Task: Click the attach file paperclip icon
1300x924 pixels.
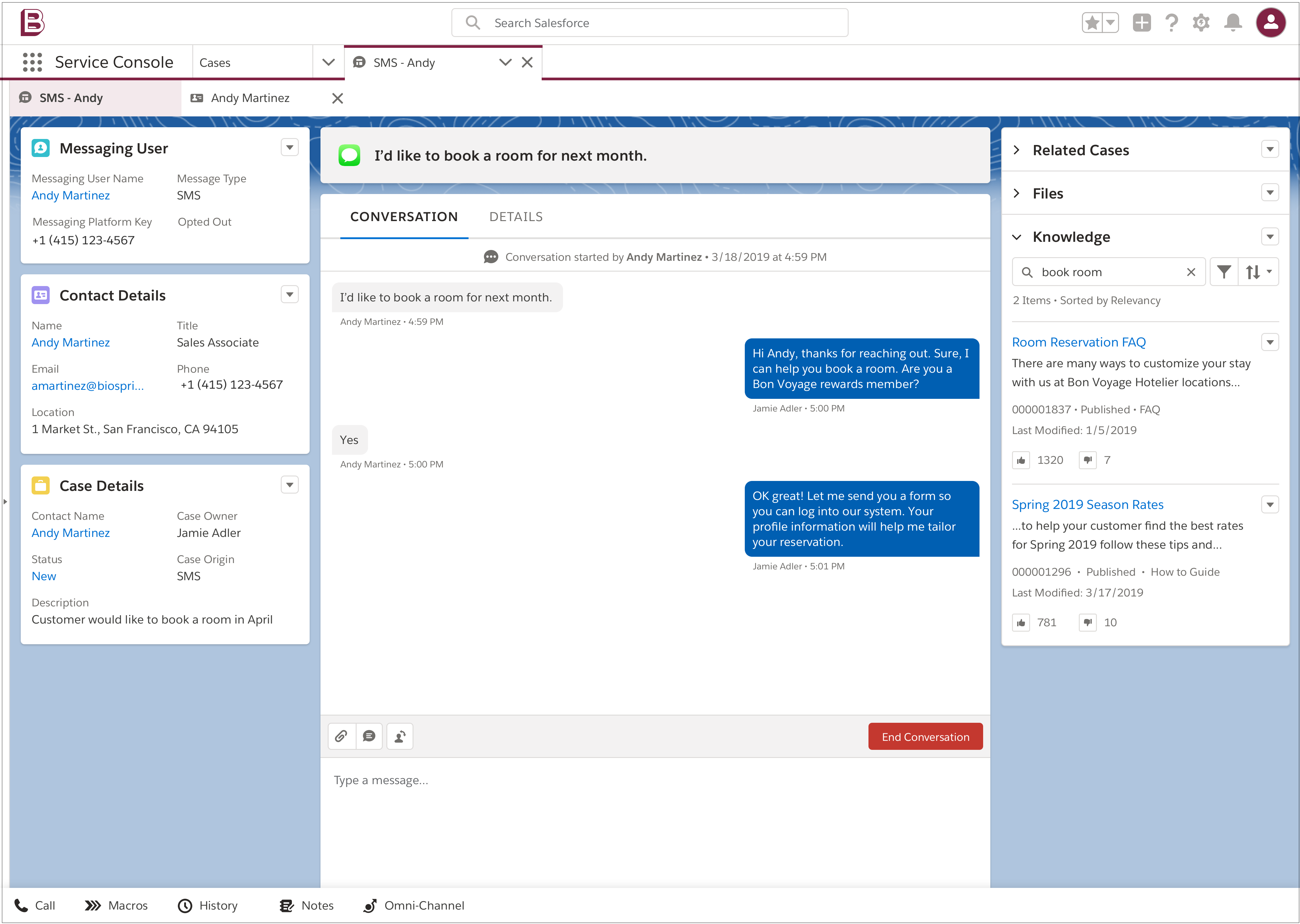Action: (342, 736)
